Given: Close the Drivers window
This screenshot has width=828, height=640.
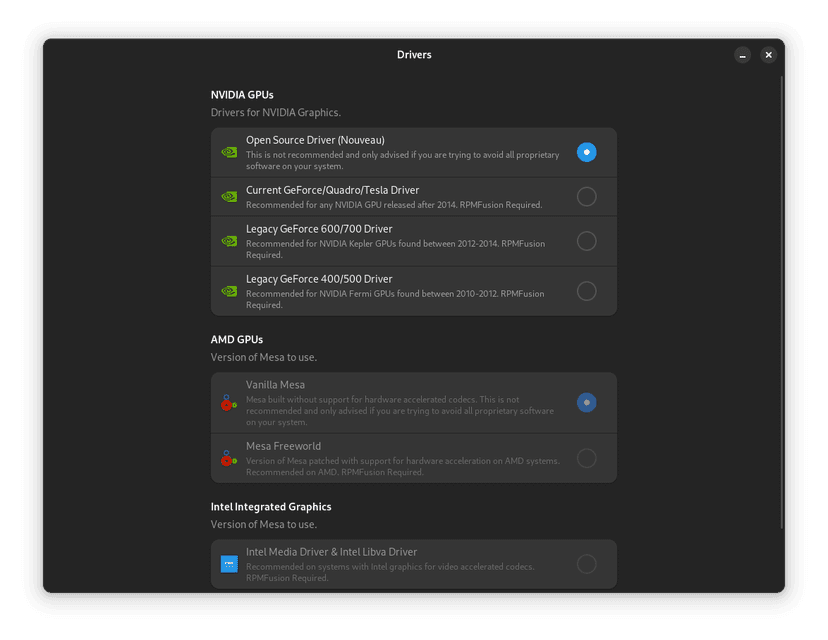Looking at the screenshot, I should [x=768, y=55].
